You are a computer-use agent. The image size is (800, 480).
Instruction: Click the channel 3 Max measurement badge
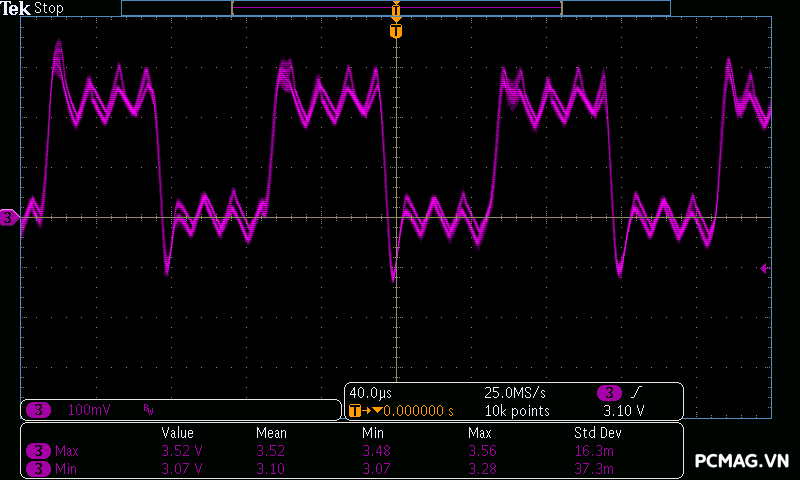pos(38,451)
